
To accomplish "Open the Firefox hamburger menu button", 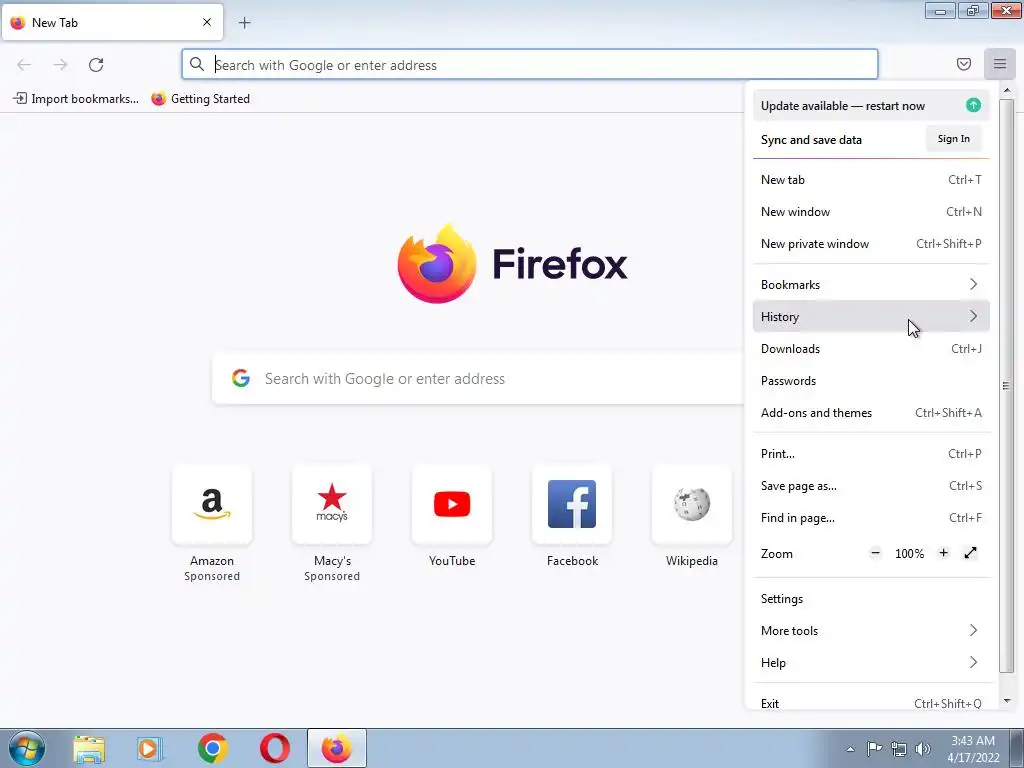I will (x=999, y=64).
